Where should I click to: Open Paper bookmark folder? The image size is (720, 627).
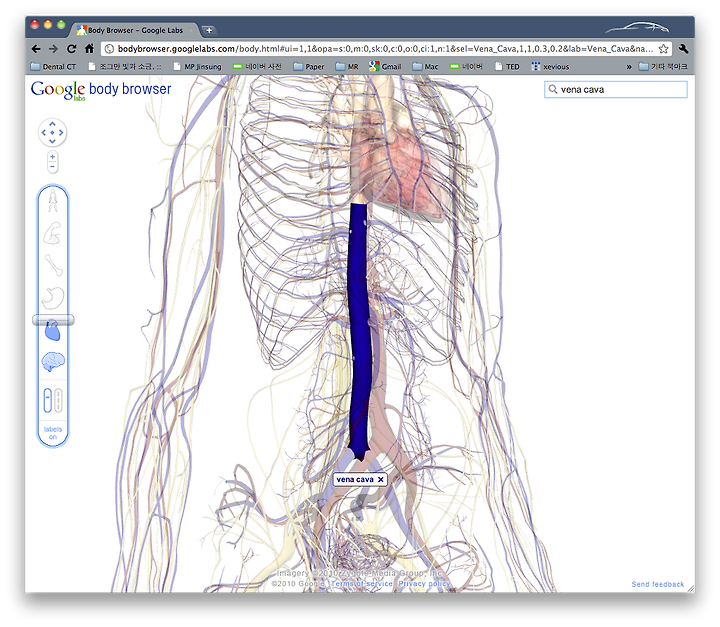coord(309,67)
